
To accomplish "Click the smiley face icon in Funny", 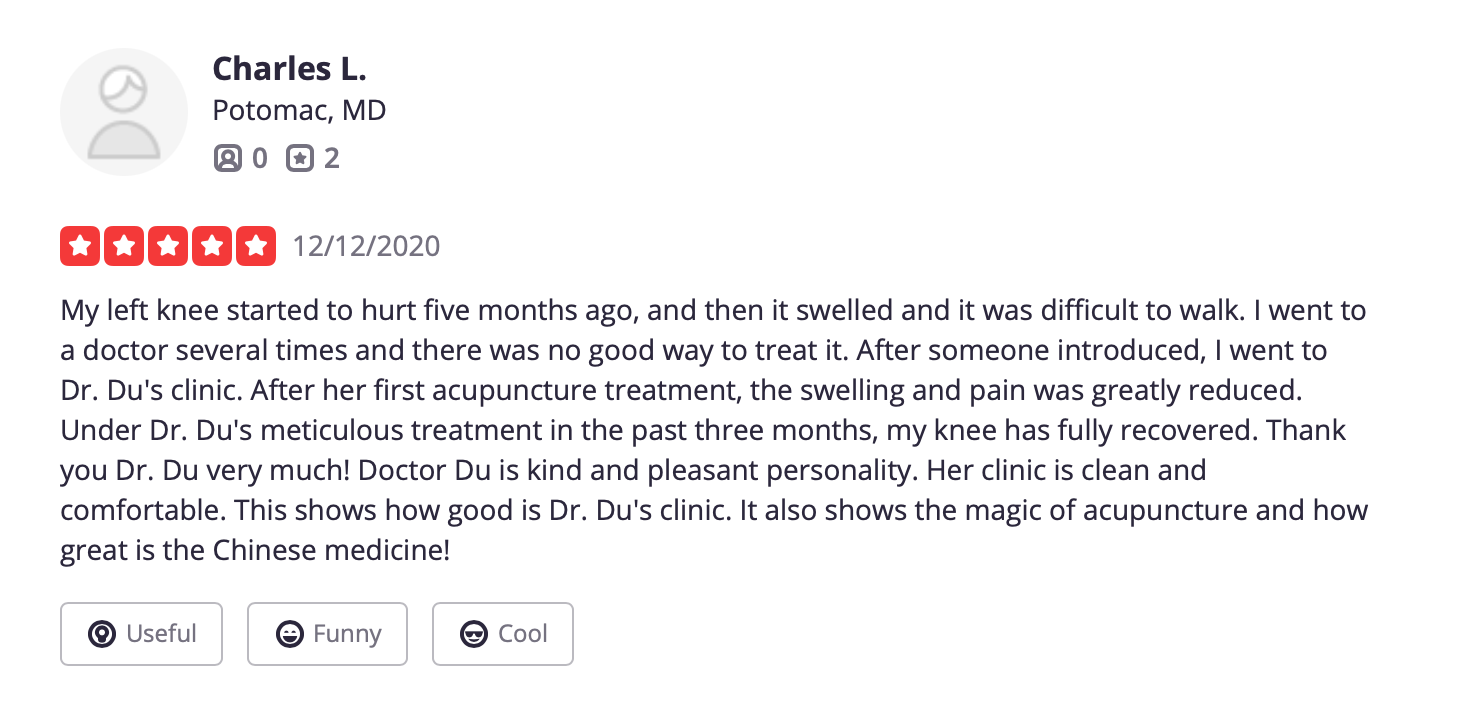I will click(290, 634).
